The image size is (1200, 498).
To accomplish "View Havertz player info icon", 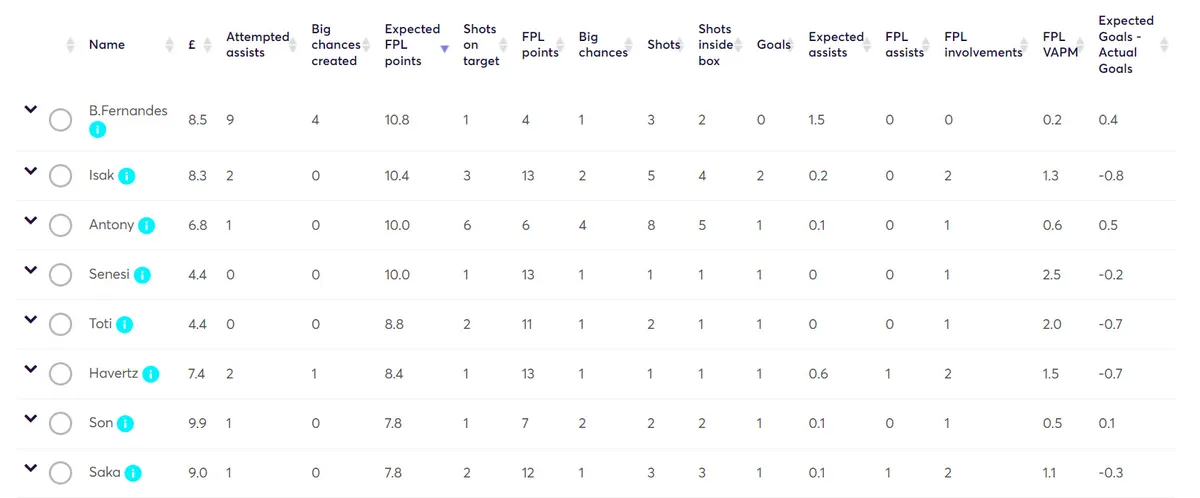I will click(x=151, y=374).
